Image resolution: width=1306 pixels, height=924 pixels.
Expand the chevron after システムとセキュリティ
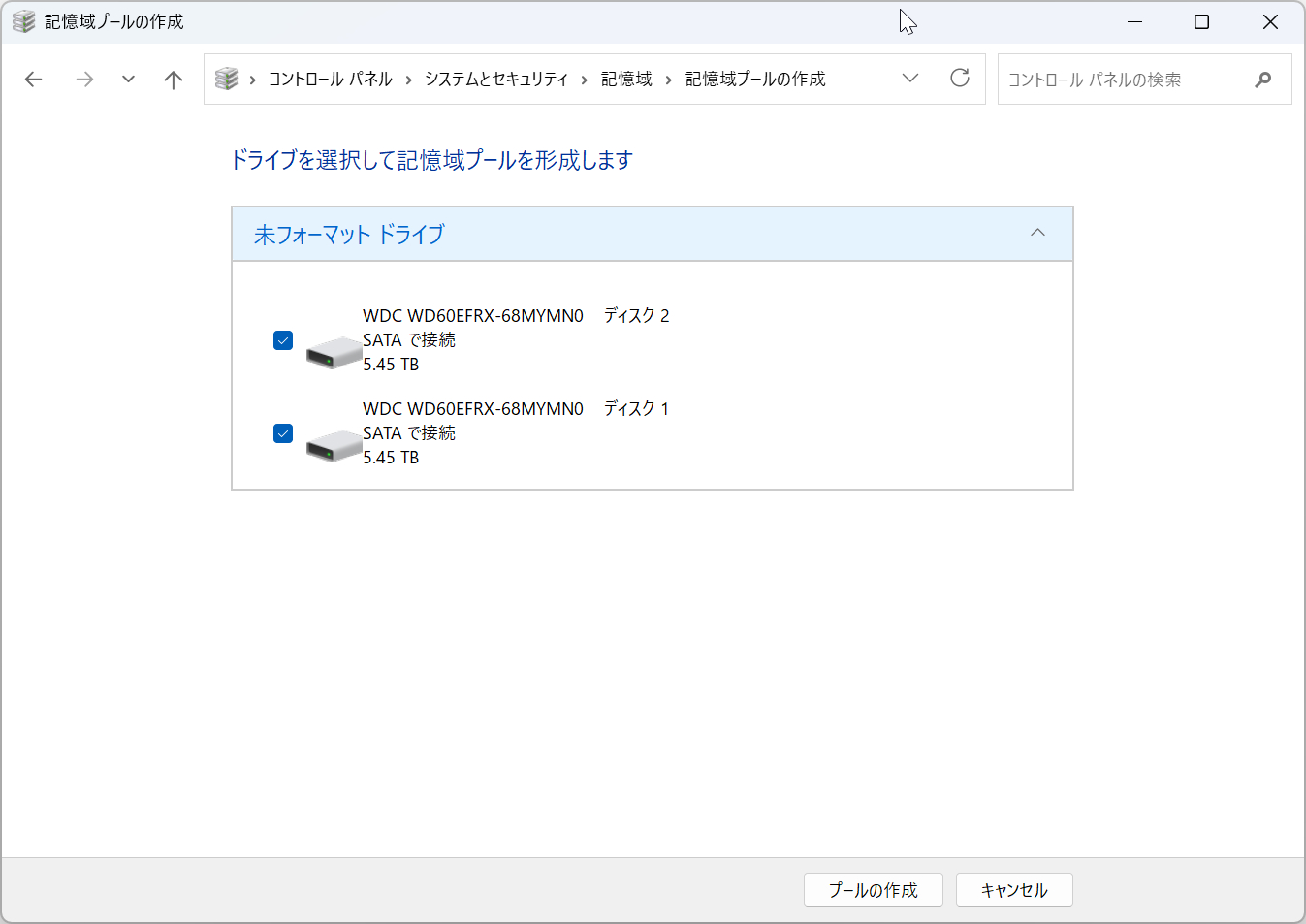585,80
